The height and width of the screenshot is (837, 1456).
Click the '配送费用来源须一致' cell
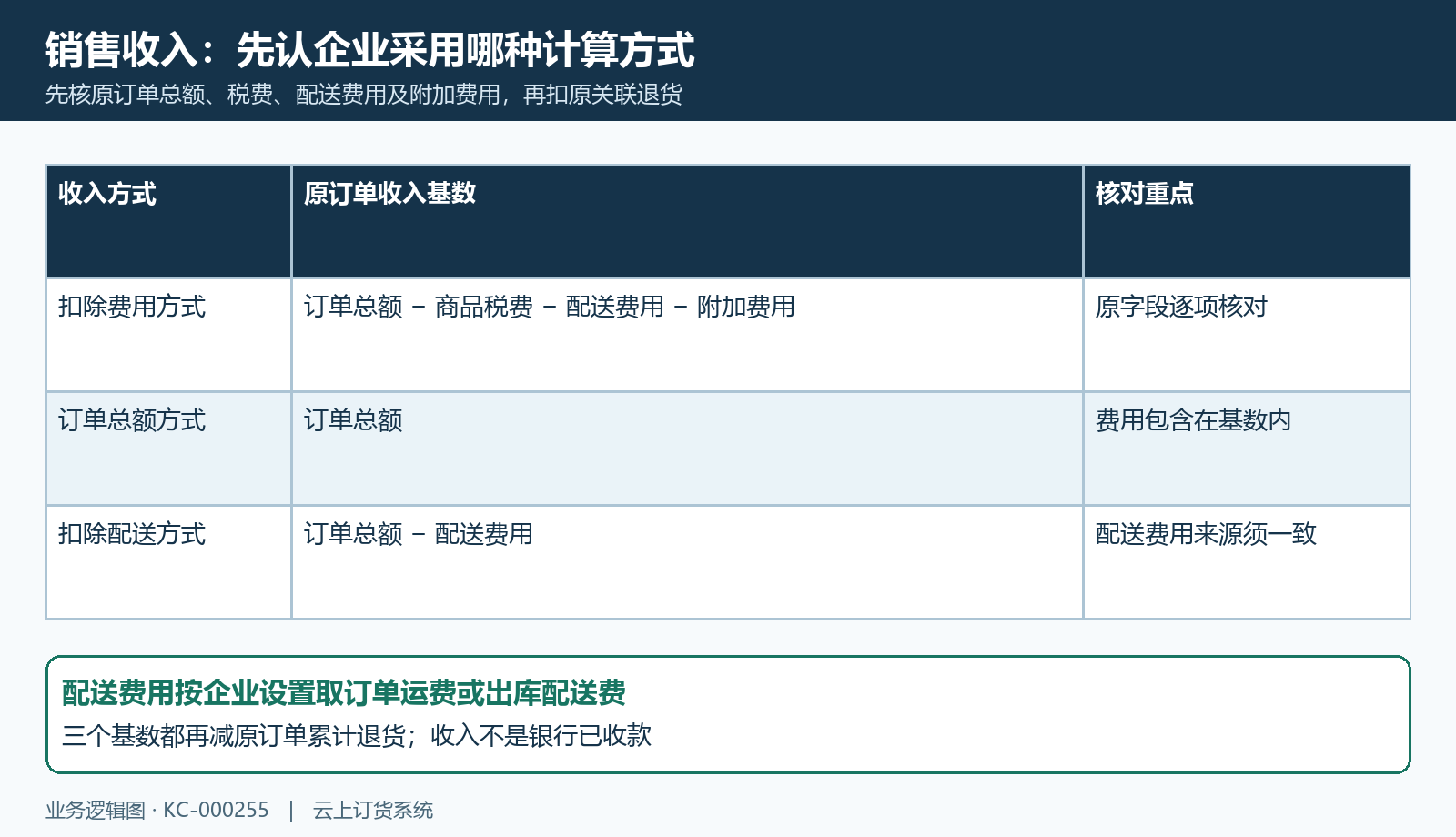point(1247,562)
